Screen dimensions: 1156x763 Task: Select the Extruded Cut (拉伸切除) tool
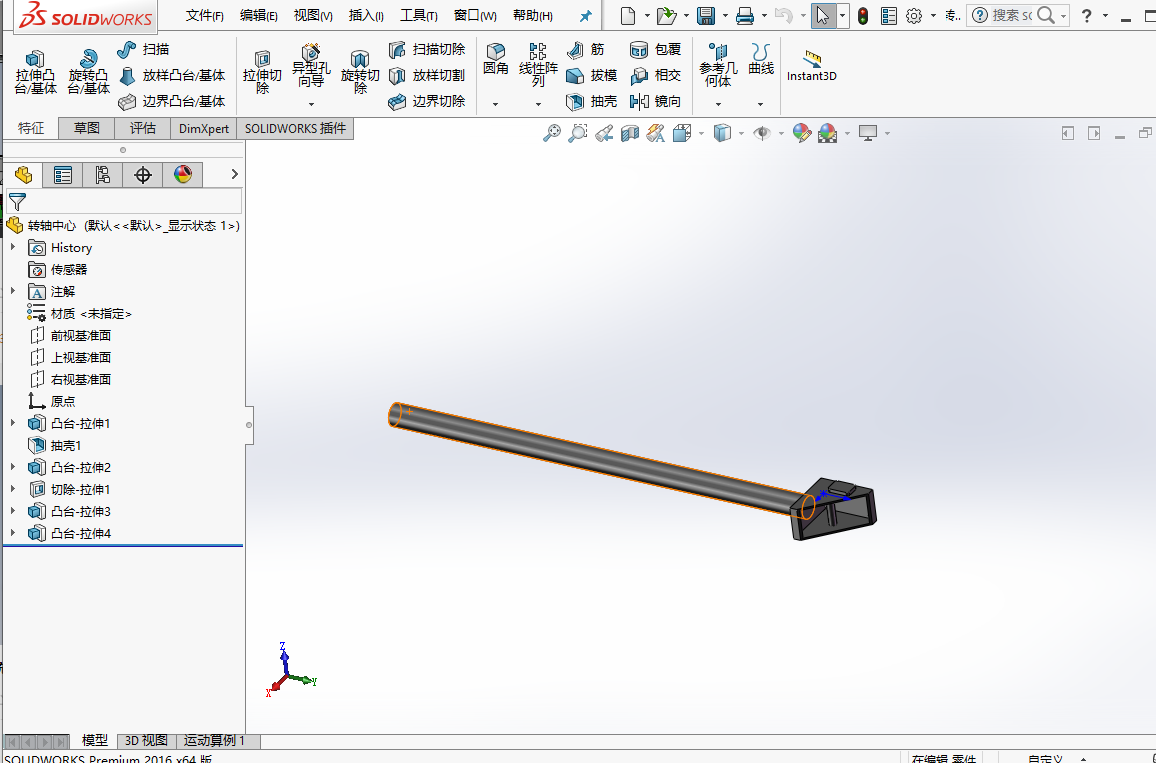(x=262, y=72)
